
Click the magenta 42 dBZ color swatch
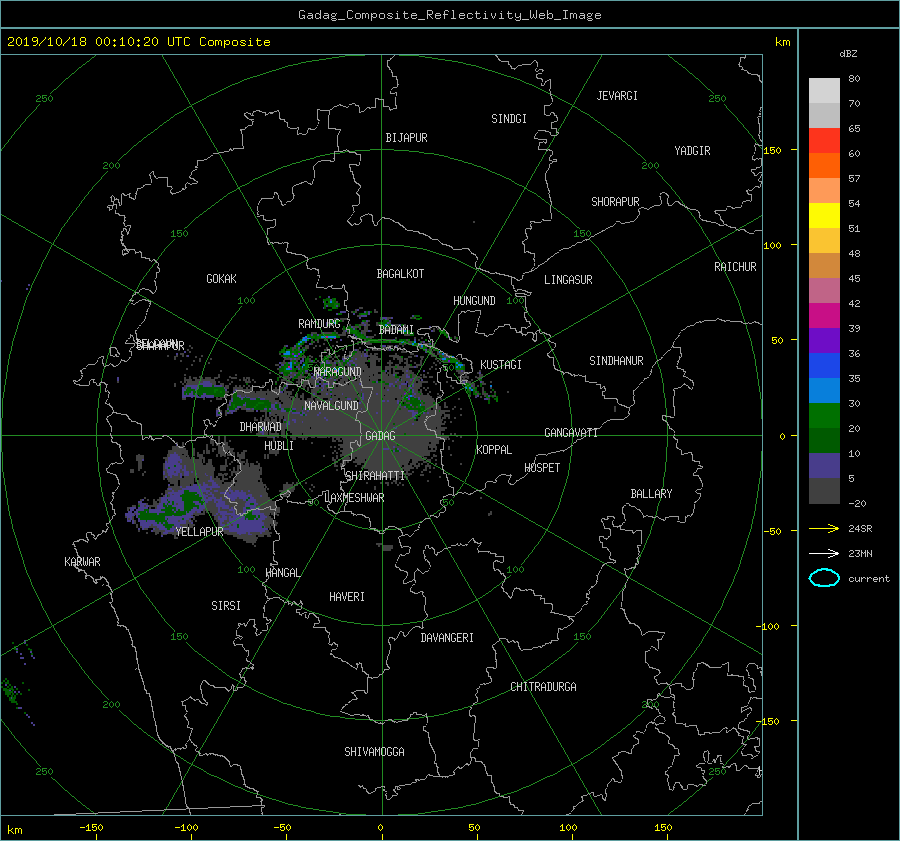point(824,315)
